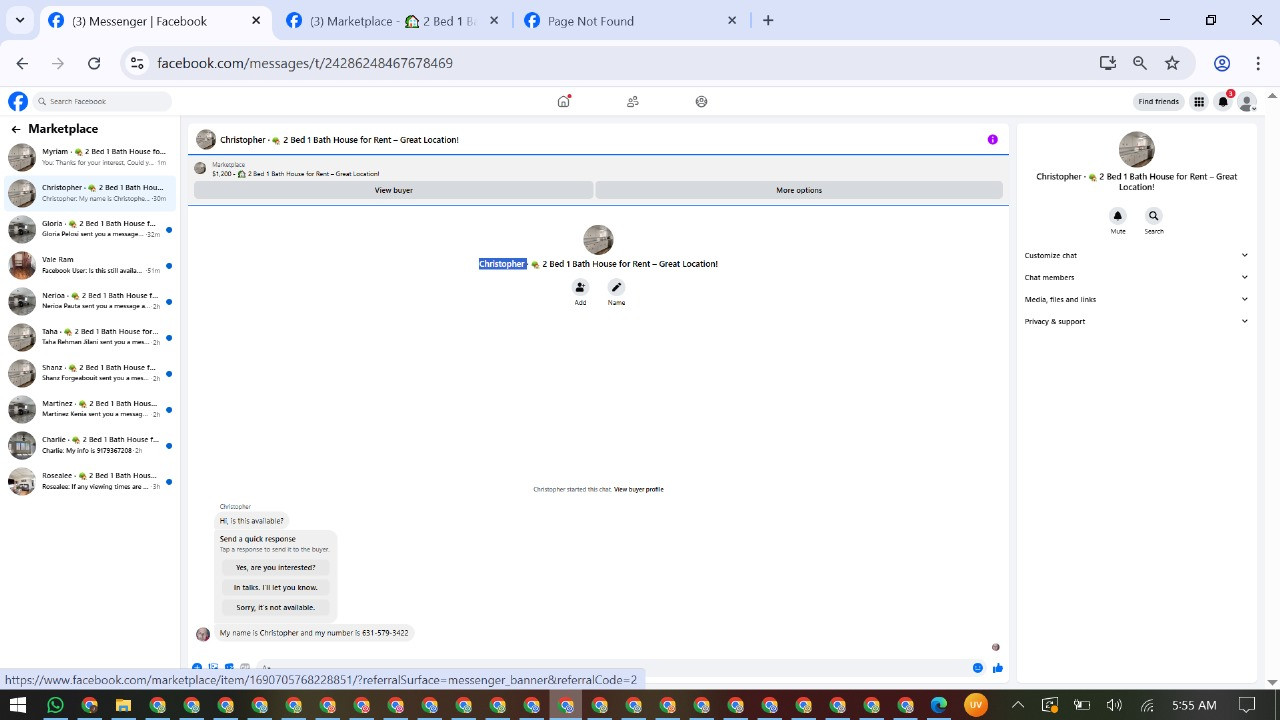1280x720 pixels.
Task: Close the Marketplace browser tab
Action: coord(494,20)
